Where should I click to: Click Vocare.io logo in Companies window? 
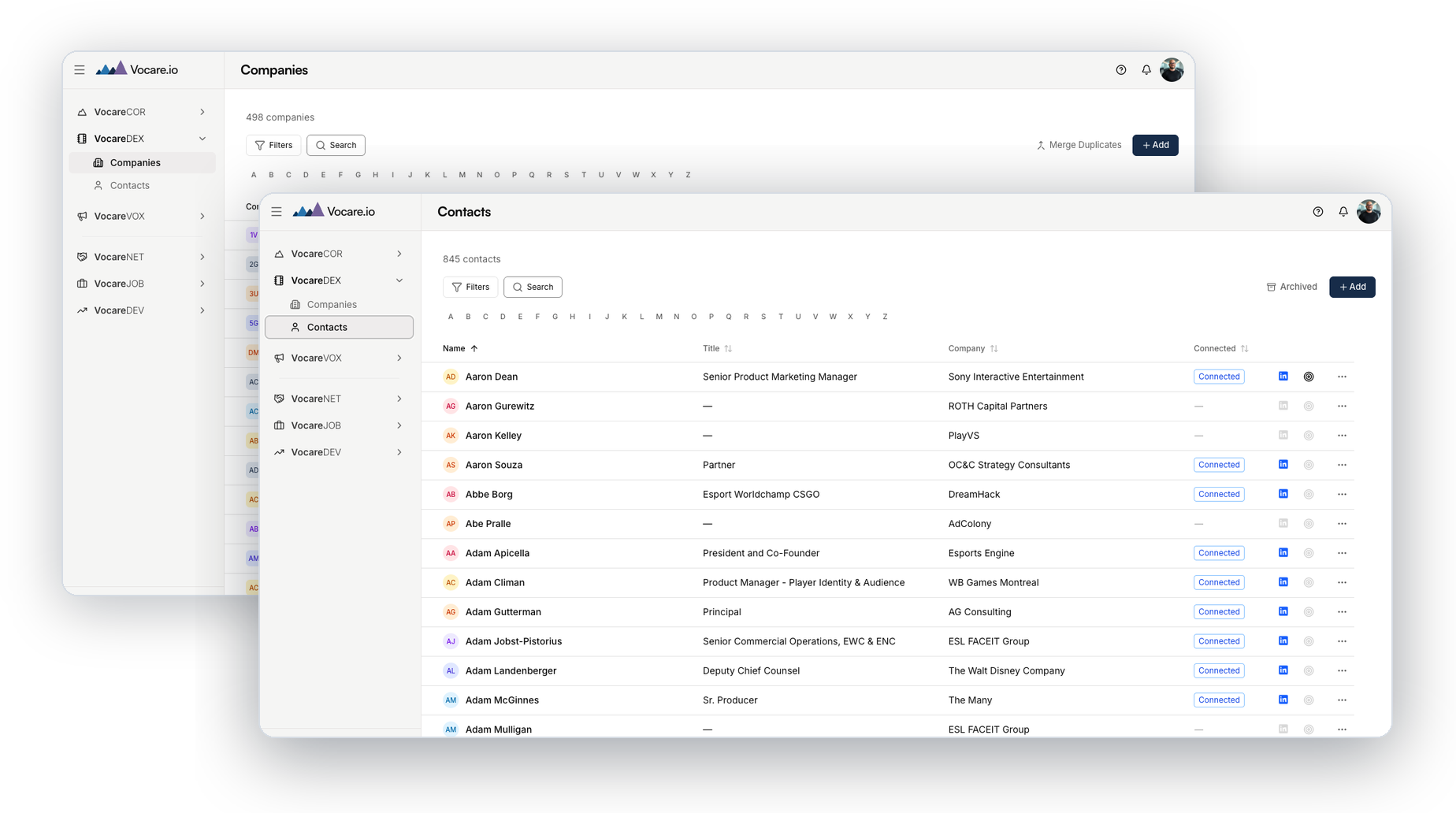137,69
